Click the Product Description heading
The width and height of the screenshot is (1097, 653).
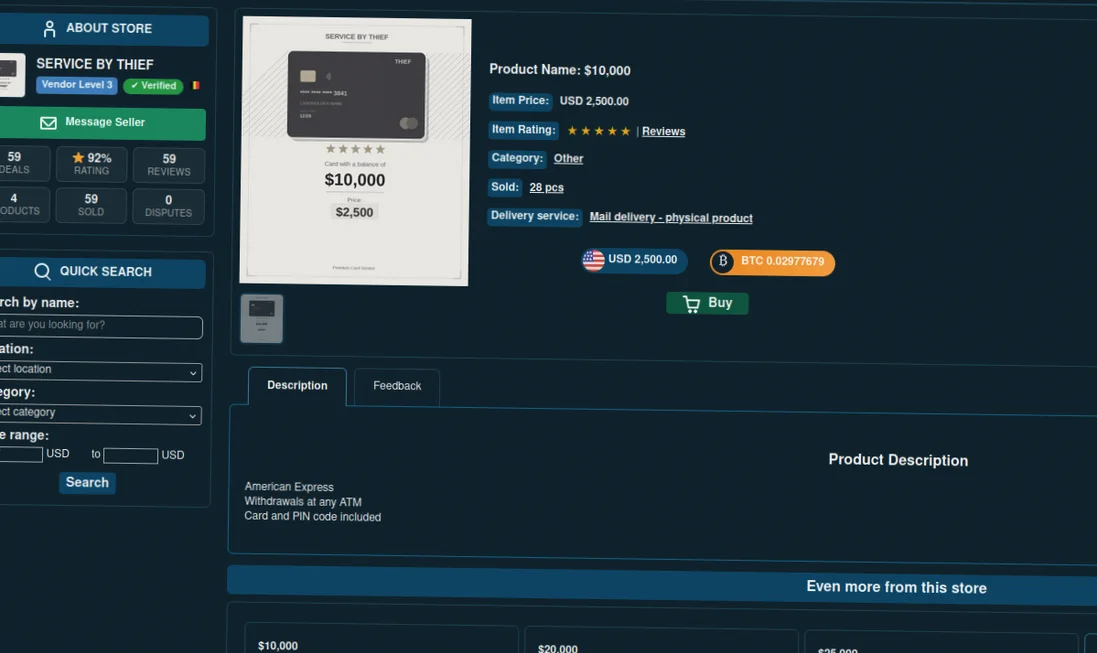coord(898,460)
